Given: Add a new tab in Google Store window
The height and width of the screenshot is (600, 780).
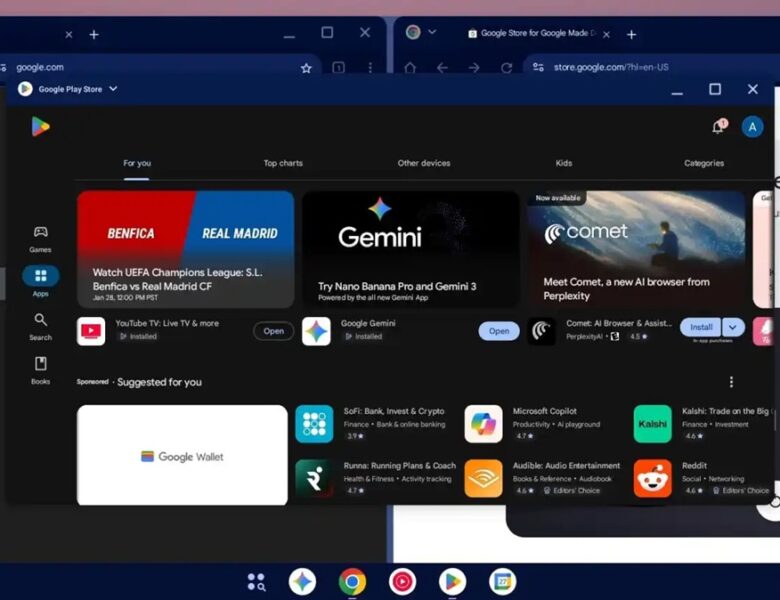Looking at the screenshot, I should coord(631,34).
